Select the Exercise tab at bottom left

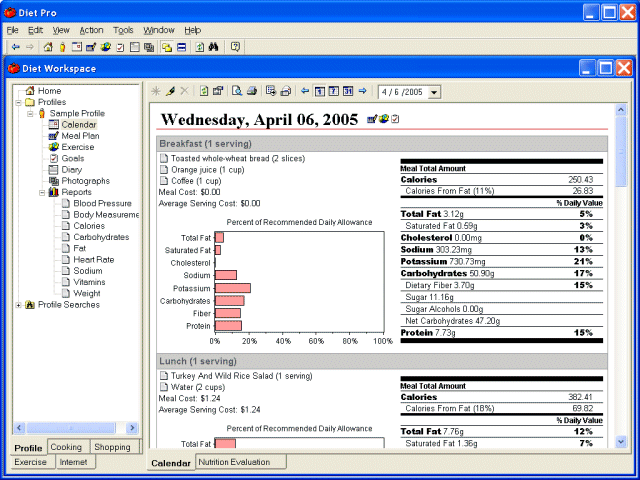(31, 462)
